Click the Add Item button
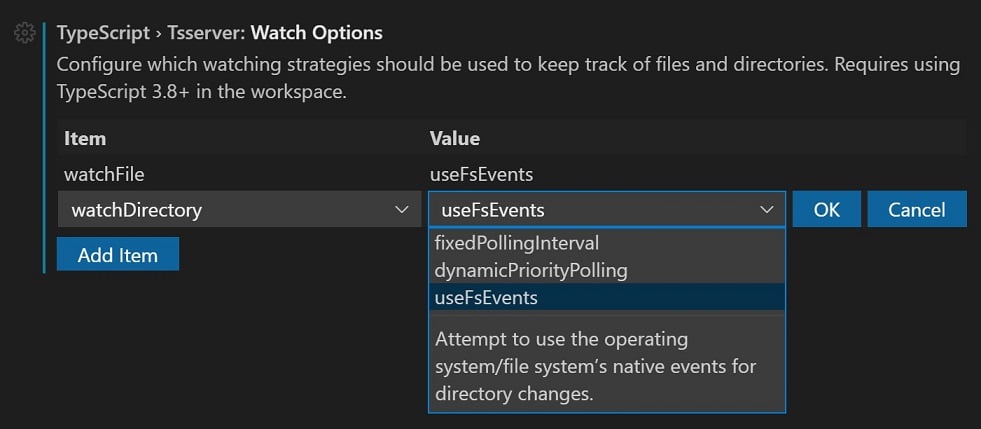This screenshot has width=981, height=429. [x=118, y=255]
